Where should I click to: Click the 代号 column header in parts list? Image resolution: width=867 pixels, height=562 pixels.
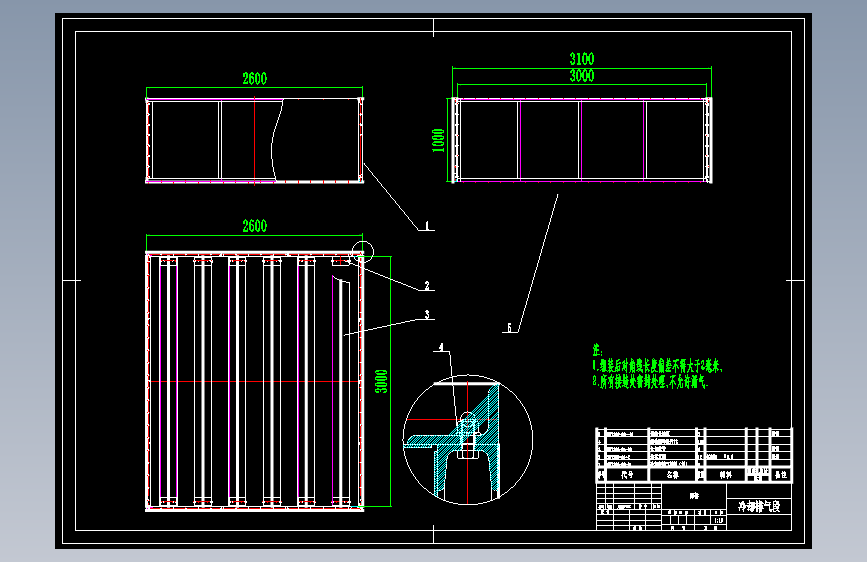point(627,475)
